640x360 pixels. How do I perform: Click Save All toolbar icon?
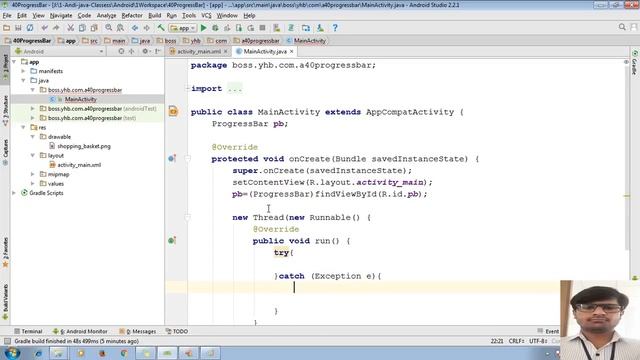(x=18, y=28)
